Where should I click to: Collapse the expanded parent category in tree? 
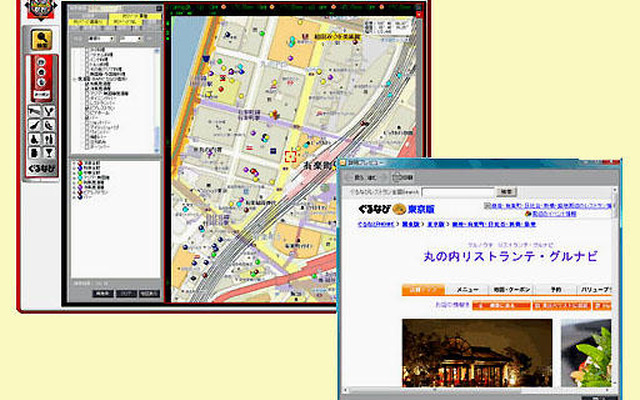point(74,79)
